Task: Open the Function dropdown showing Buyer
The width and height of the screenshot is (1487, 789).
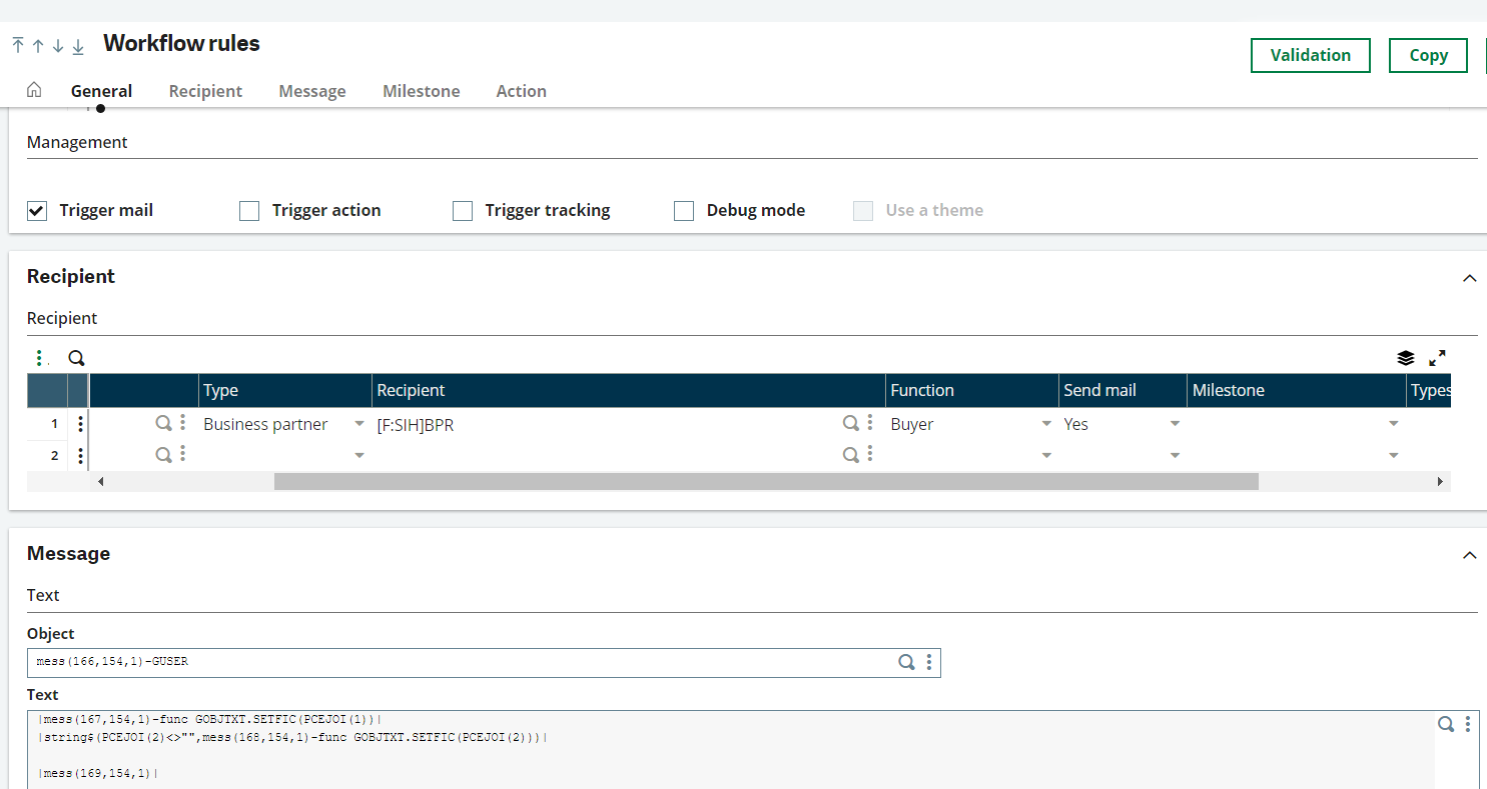Action: click(x=1047, y=423)
